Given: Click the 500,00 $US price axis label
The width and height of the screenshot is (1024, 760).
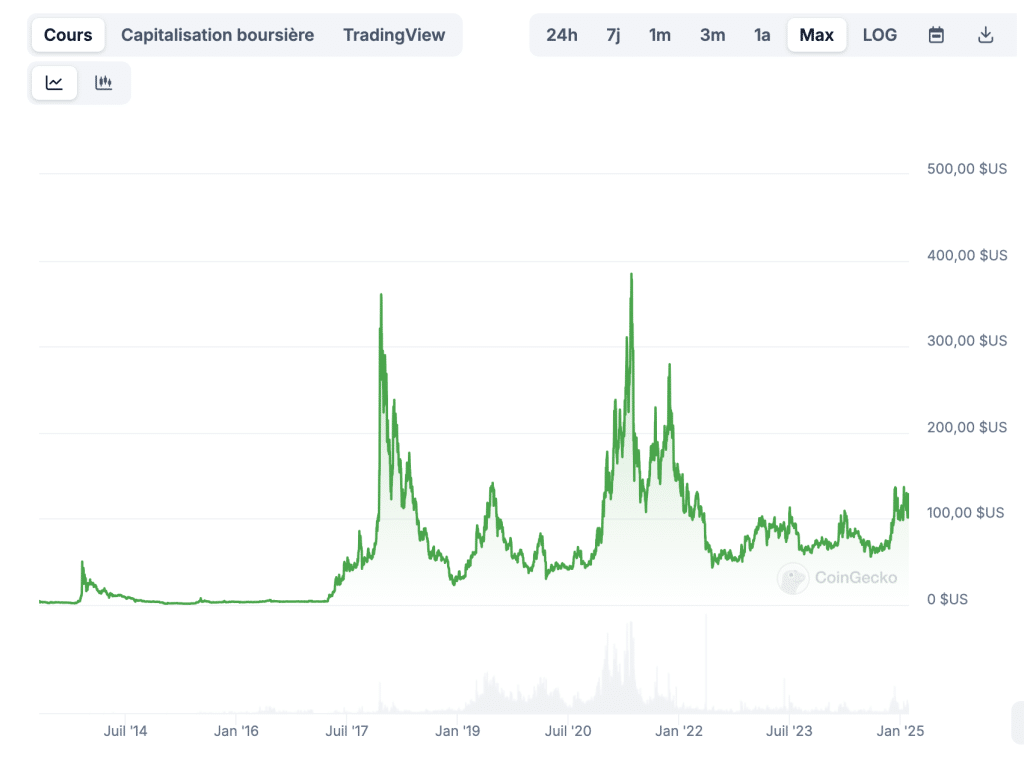Looking at the screenshot, I should coord(965,169).
